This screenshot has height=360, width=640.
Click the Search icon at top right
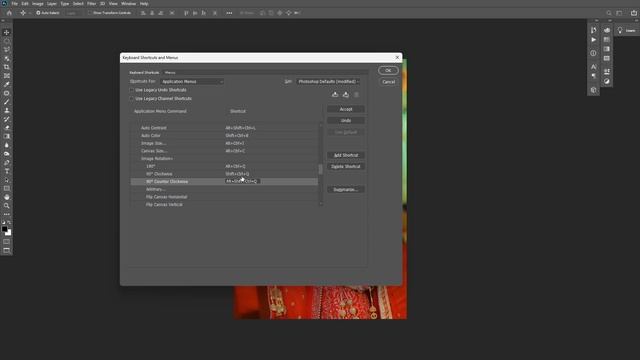[x=609, y=13]
